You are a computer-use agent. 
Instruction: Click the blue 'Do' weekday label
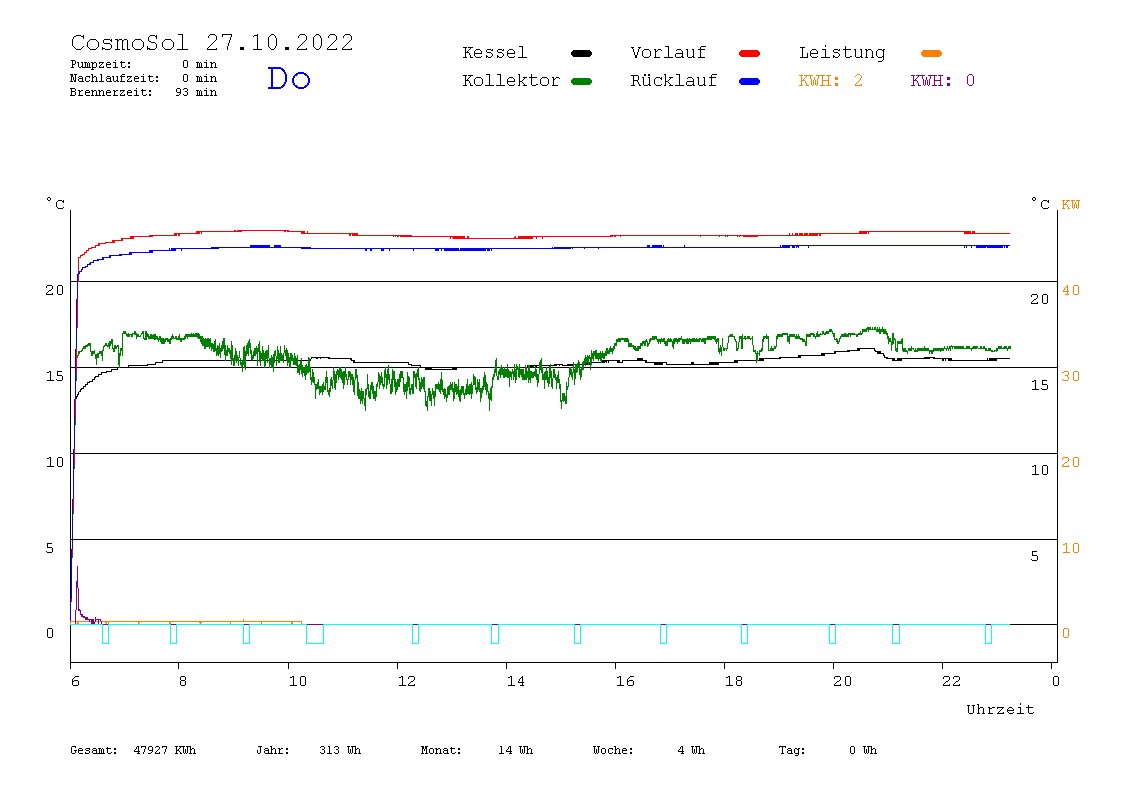288,78
